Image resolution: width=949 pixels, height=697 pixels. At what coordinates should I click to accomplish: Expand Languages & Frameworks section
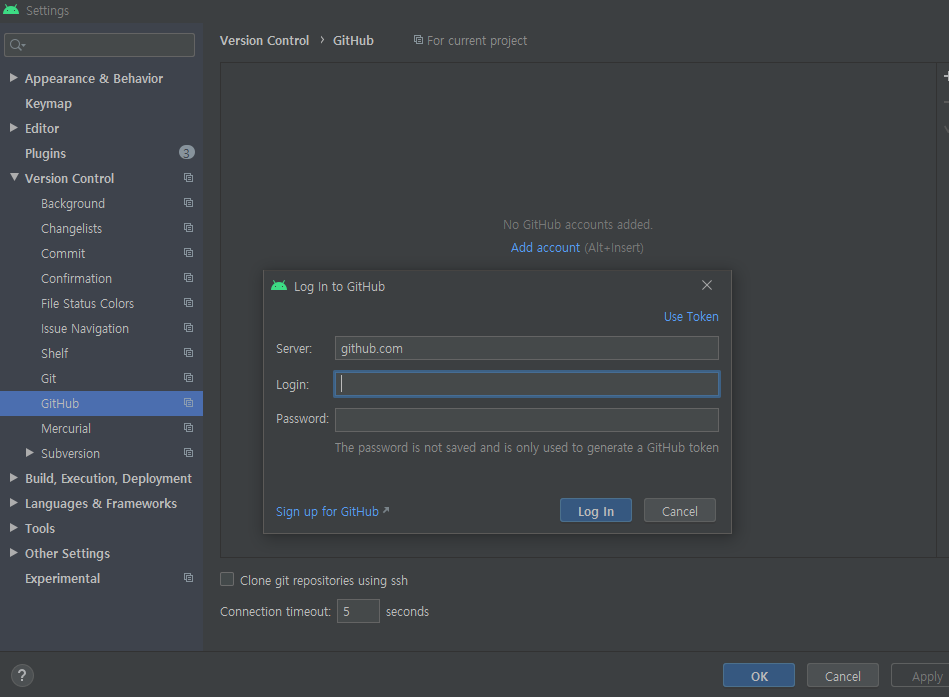(13, 503)
